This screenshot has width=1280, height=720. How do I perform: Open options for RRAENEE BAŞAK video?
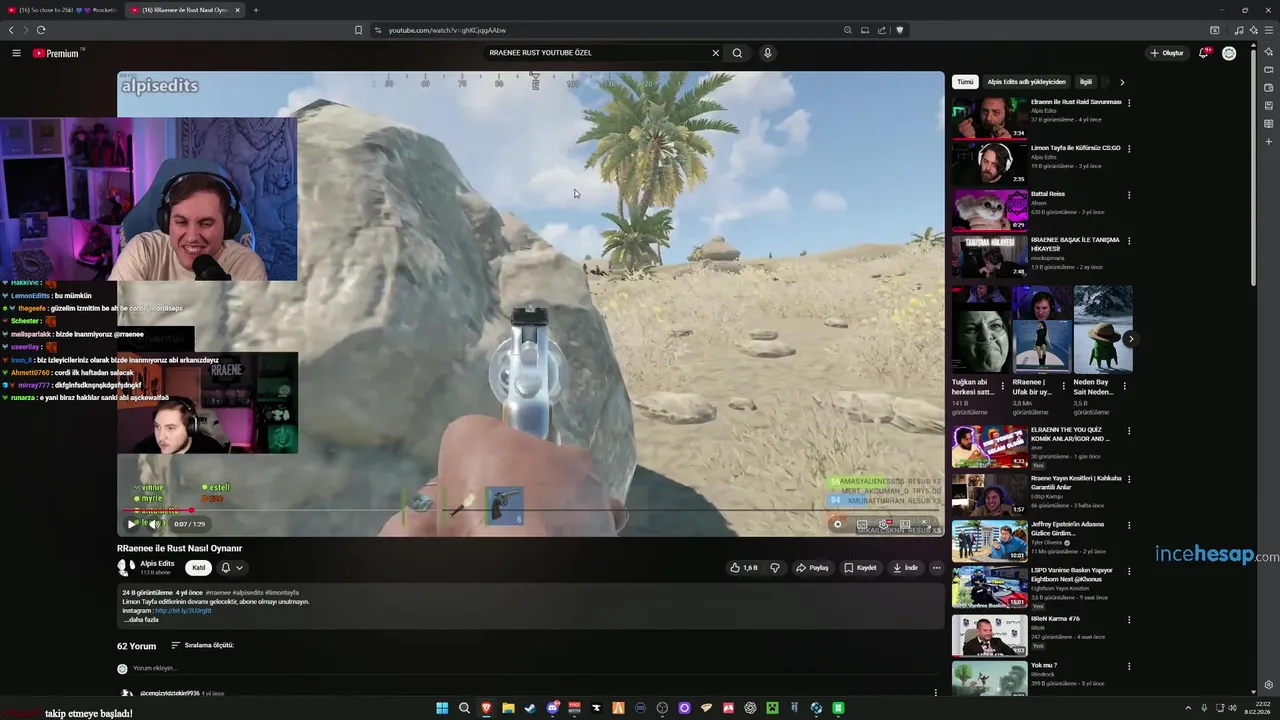tap(1129, 241)
